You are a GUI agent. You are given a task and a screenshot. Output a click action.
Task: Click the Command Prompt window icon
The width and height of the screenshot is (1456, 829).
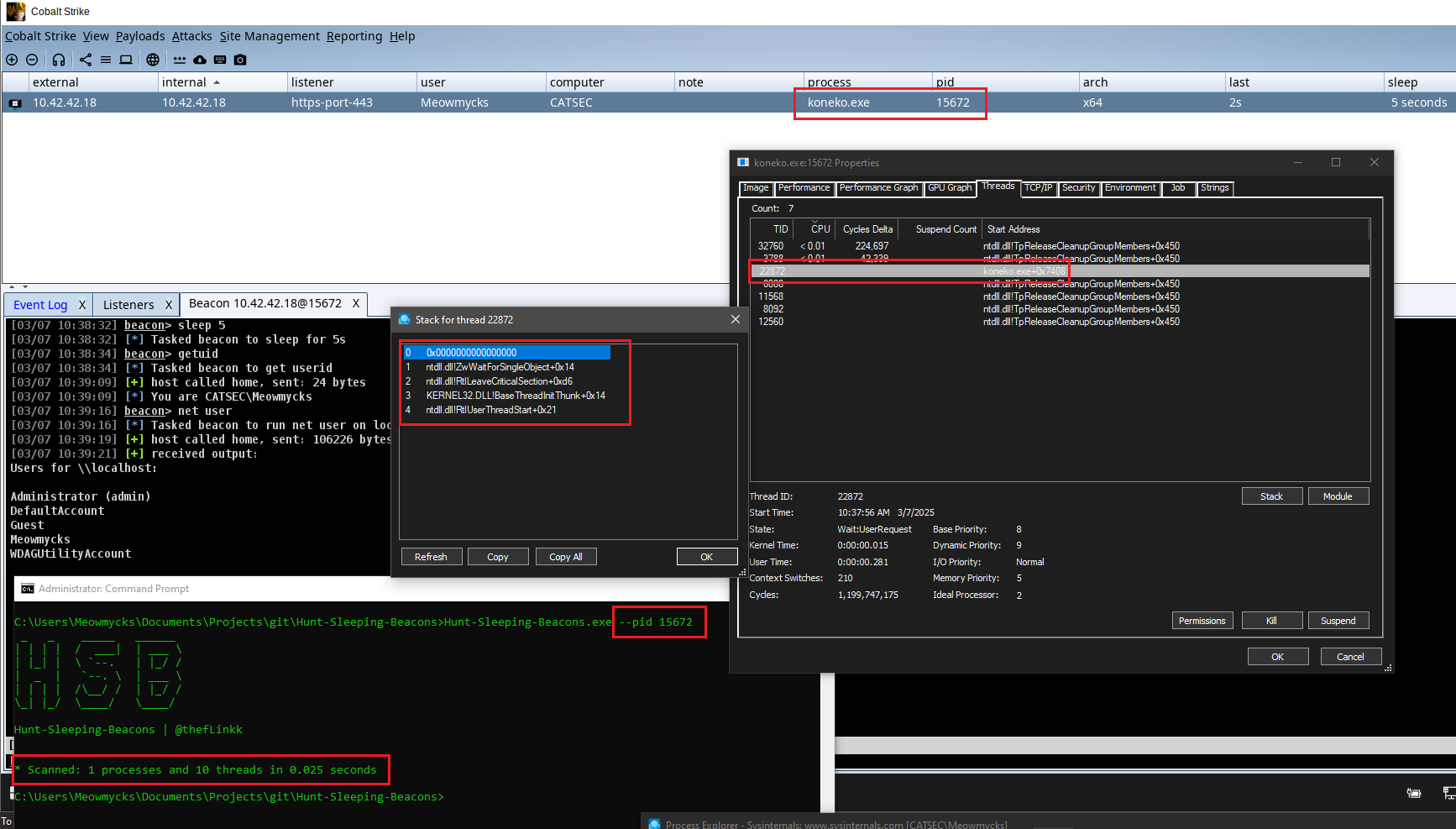pyautogui.click(x=28, y=589)
